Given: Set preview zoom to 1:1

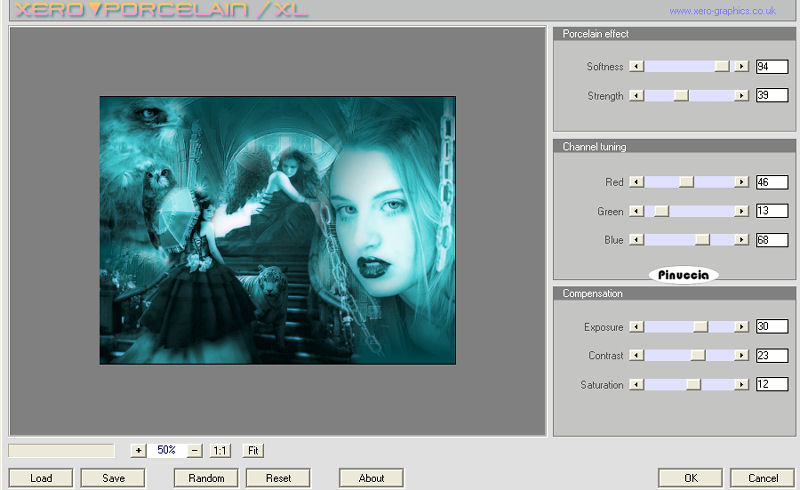Looking at the screenshot, I should point(220,450).
